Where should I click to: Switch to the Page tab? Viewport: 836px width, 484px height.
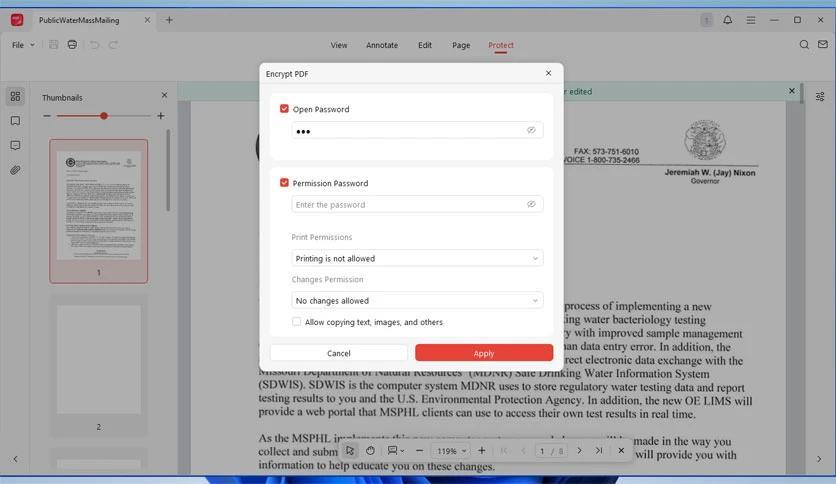(461, 45)
